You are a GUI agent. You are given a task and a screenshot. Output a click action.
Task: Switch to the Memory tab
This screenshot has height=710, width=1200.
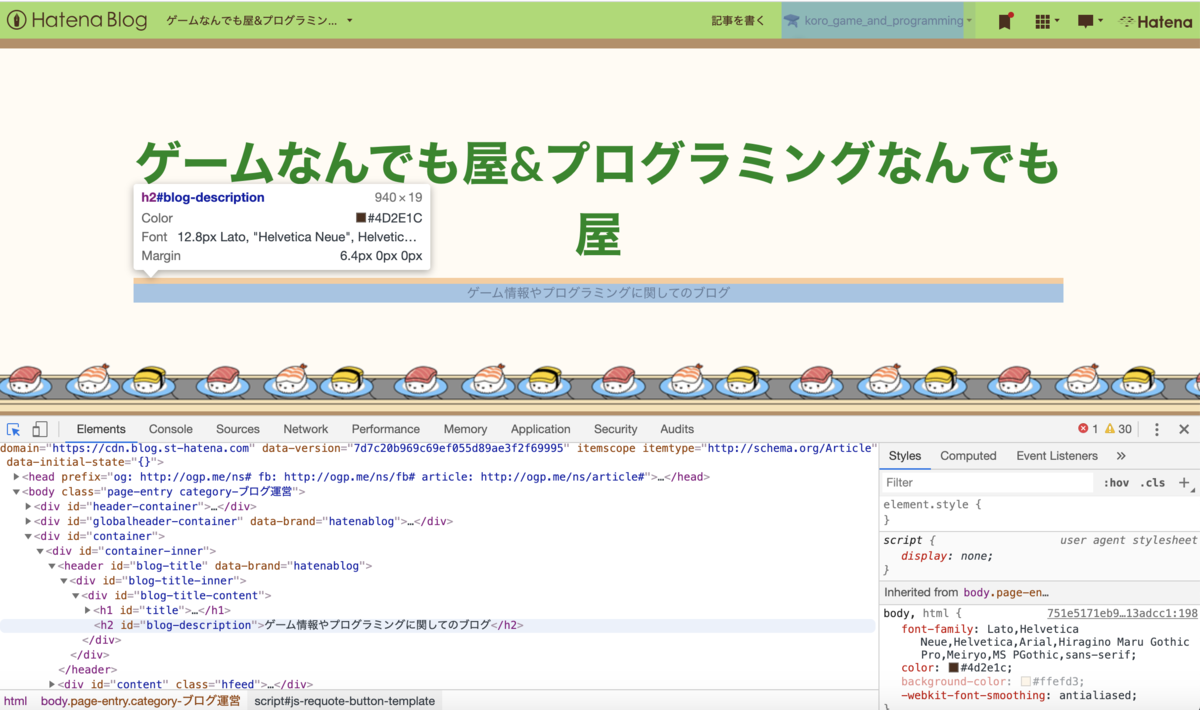point(465,429)
